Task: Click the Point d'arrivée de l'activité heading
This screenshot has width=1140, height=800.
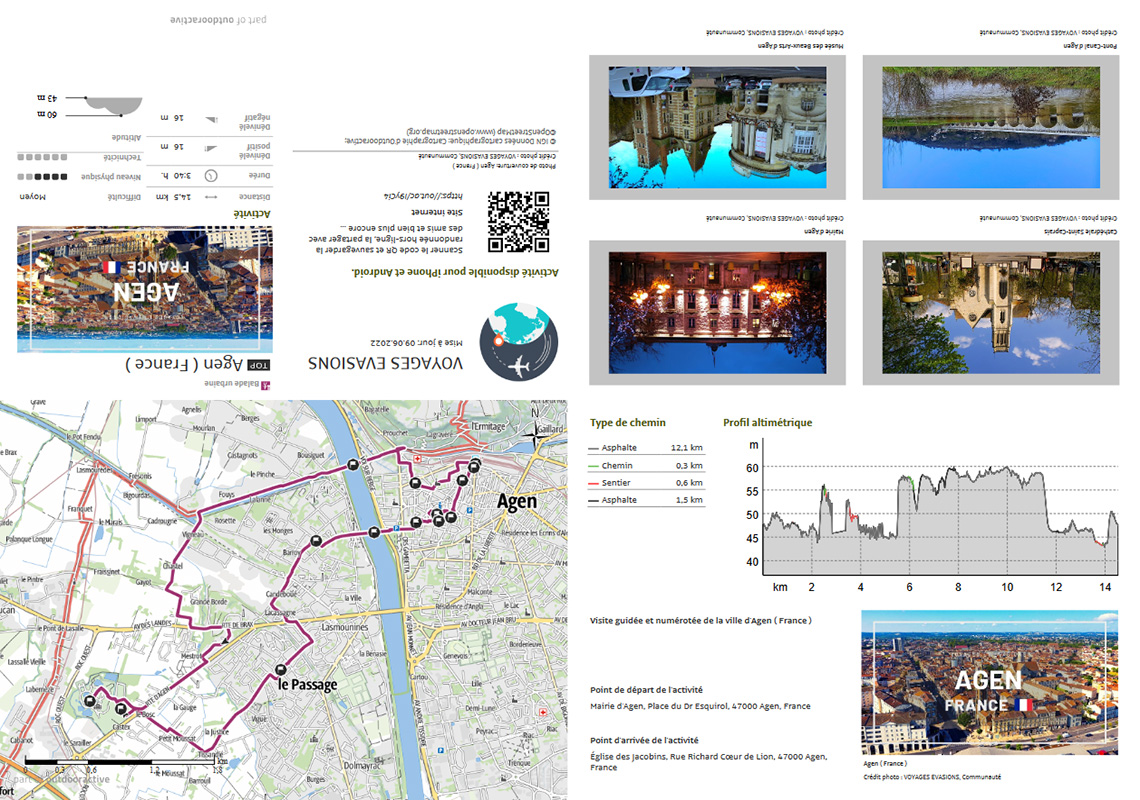Action: 644,740
